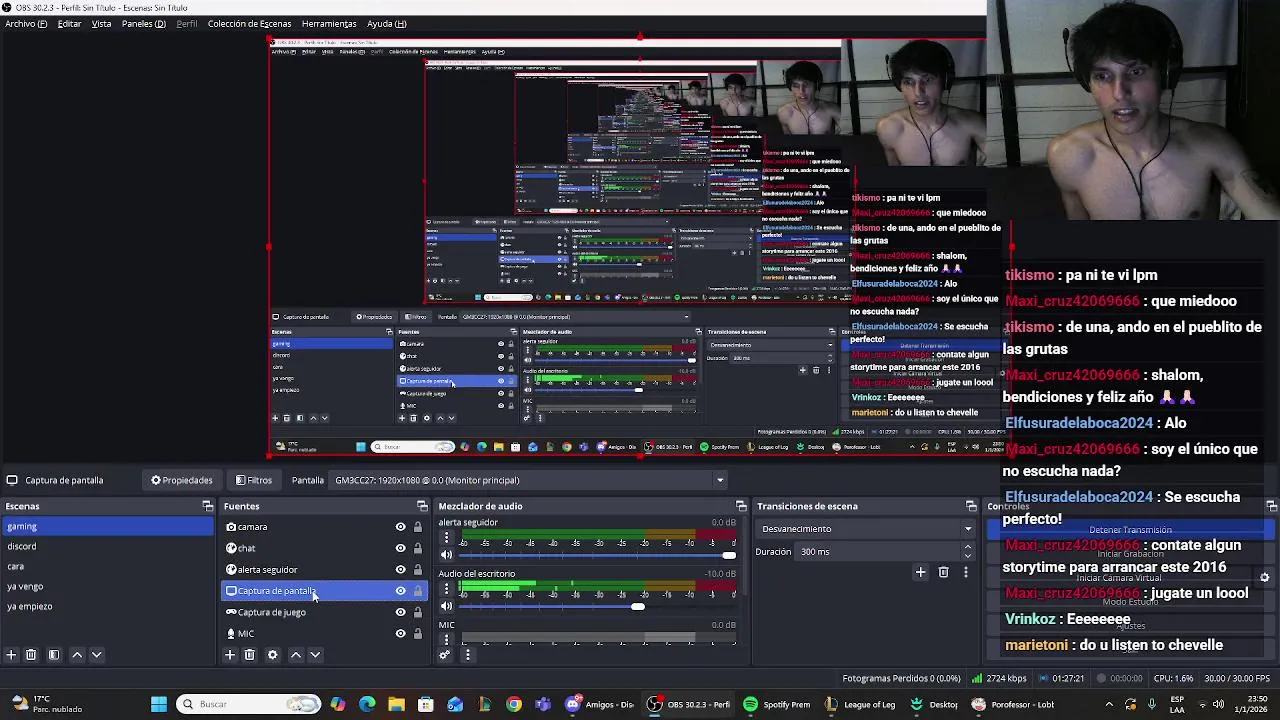This screenshot has width=1280, height=720.
Task: Undock the Escenas panel using its float icon
Action: 207,506
